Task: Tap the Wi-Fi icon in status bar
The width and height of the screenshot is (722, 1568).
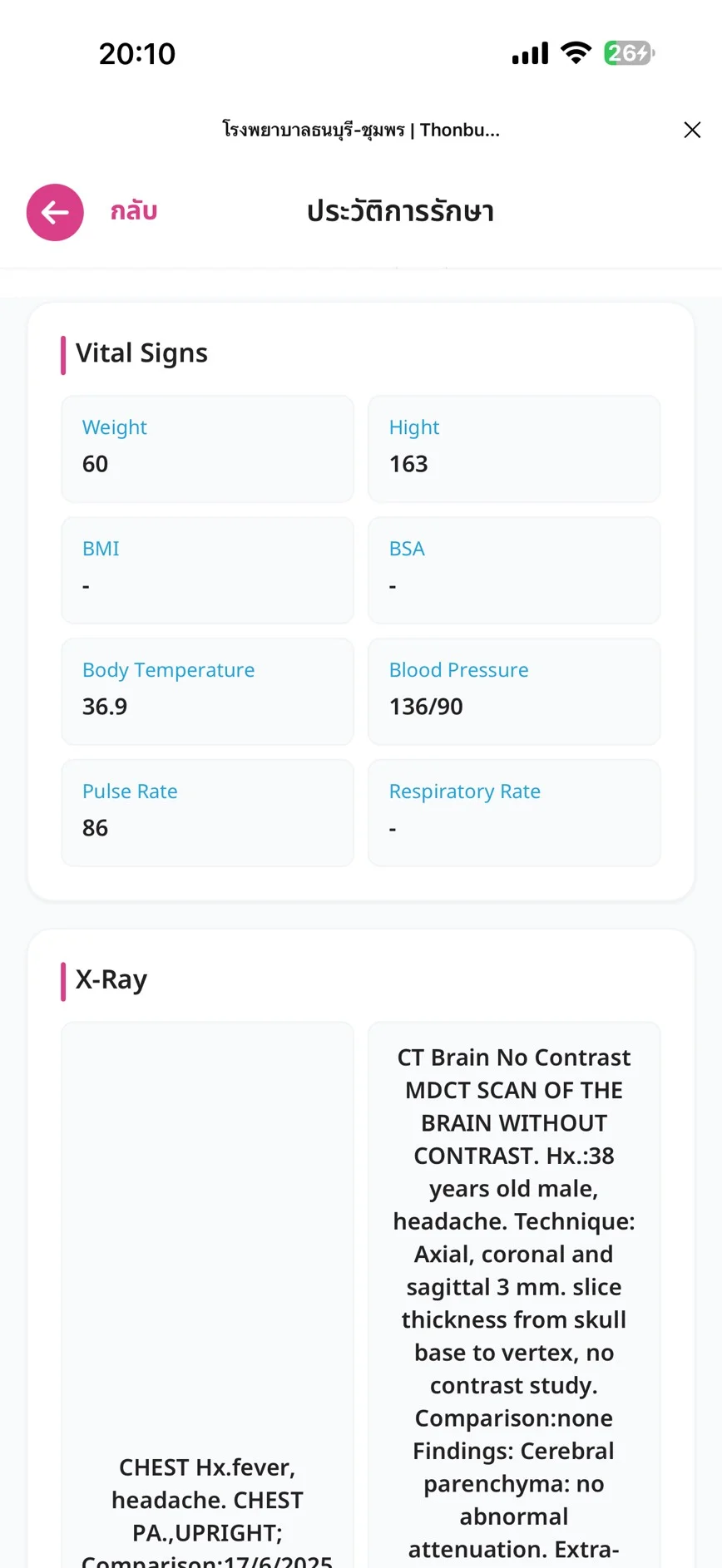Action: (x=576, y=53)
